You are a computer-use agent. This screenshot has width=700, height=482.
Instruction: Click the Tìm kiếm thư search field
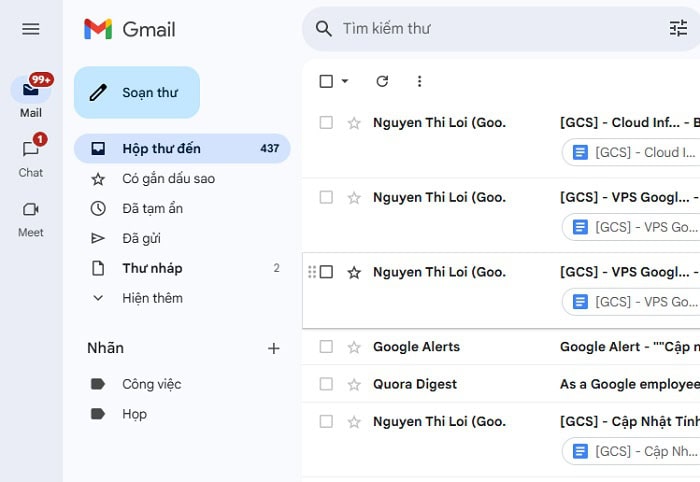click(490, 29)
